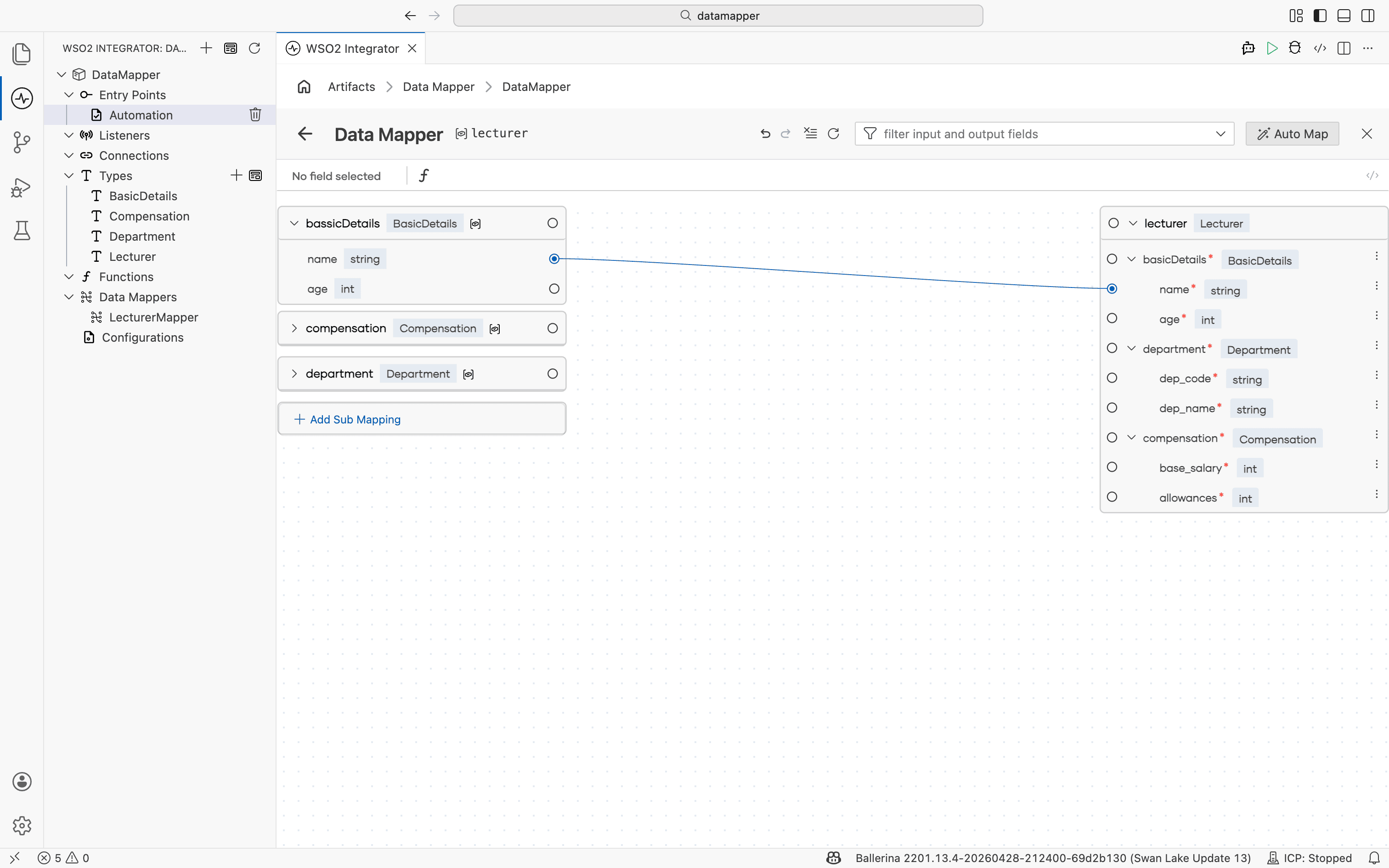Select compensation input port circle
Image resolution: width=1389 pixels, height=868 pixels.
pyautogui.click(x=552, y=328)
